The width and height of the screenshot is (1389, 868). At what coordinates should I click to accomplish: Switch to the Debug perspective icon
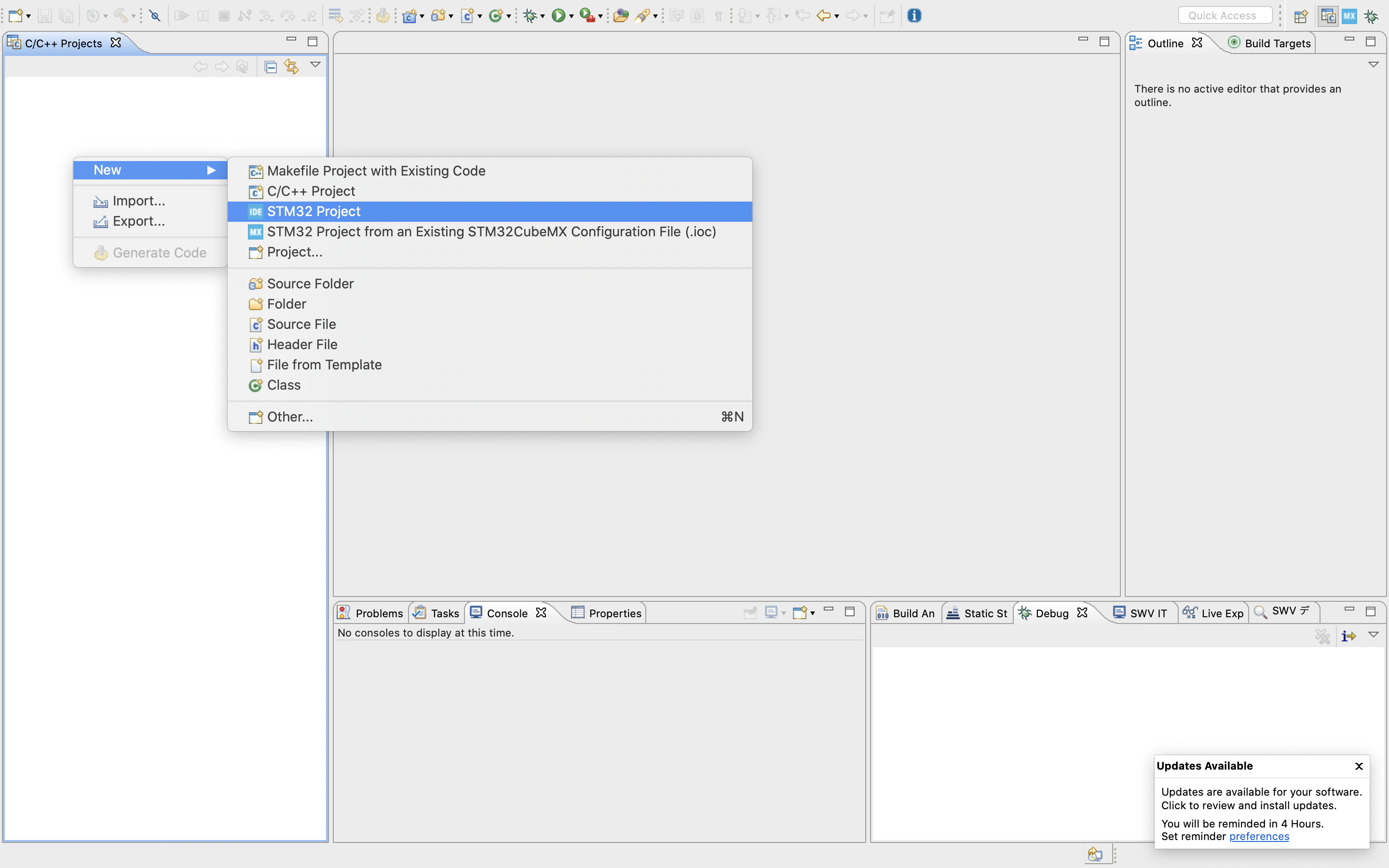(1371, 16)
